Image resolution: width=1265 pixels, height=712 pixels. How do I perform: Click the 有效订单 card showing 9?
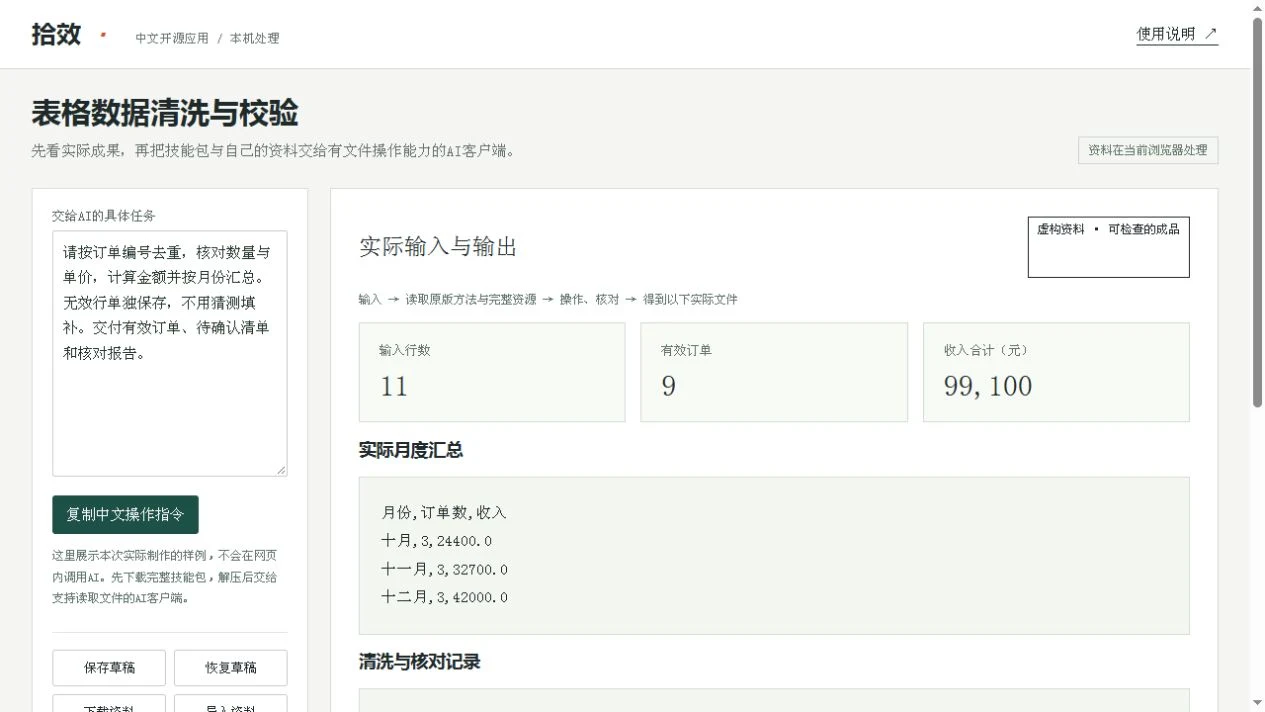[774, 372]
